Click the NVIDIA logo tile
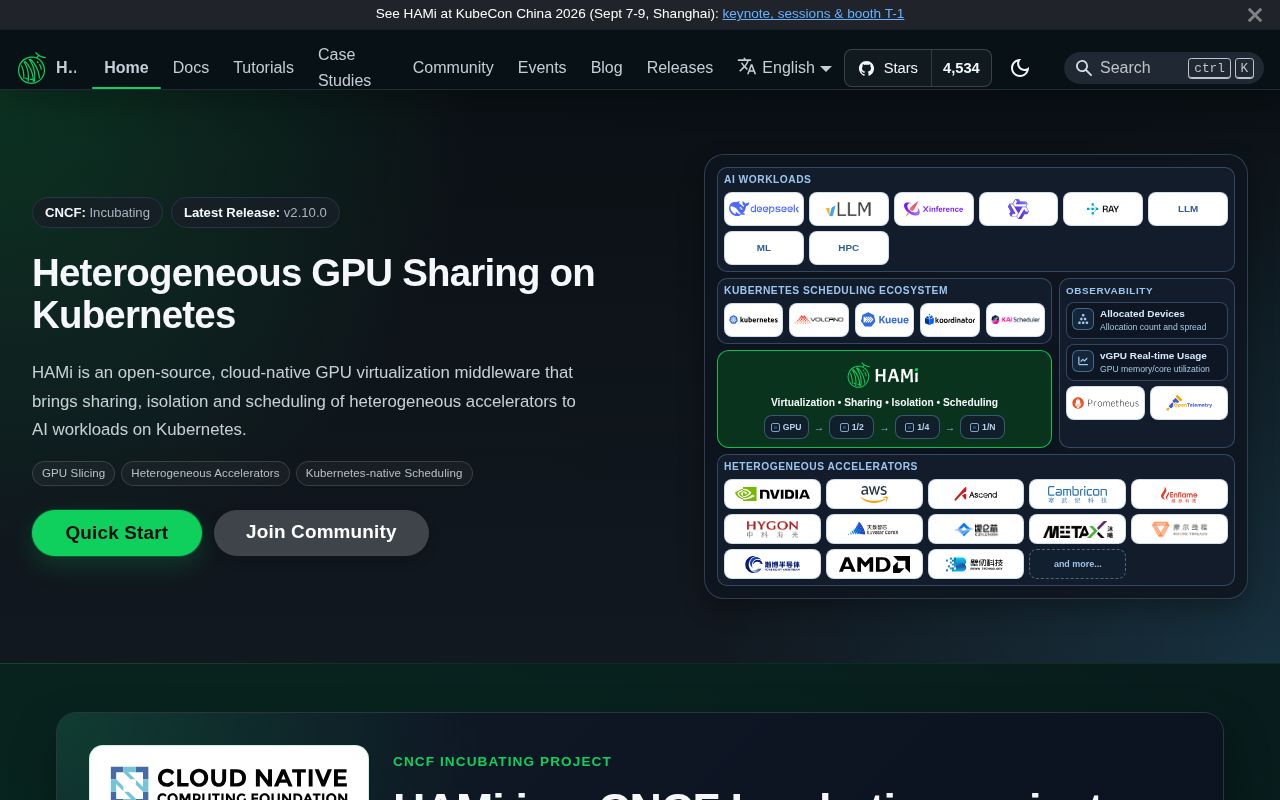Viewport: 1280px width, 800px height. coord(772,494)
